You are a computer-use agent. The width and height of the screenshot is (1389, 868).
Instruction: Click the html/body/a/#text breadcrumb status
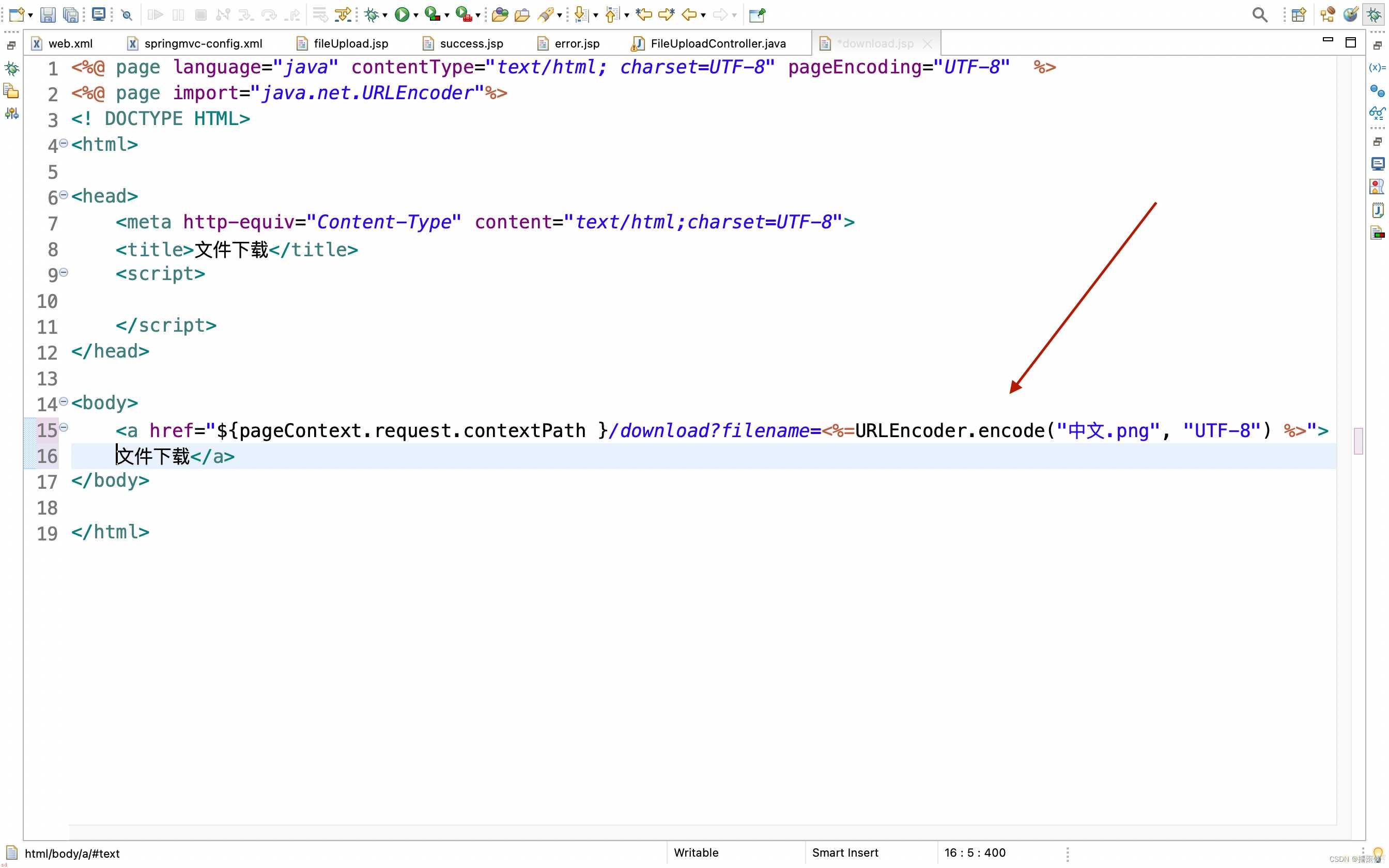click(x=72, y=854)
